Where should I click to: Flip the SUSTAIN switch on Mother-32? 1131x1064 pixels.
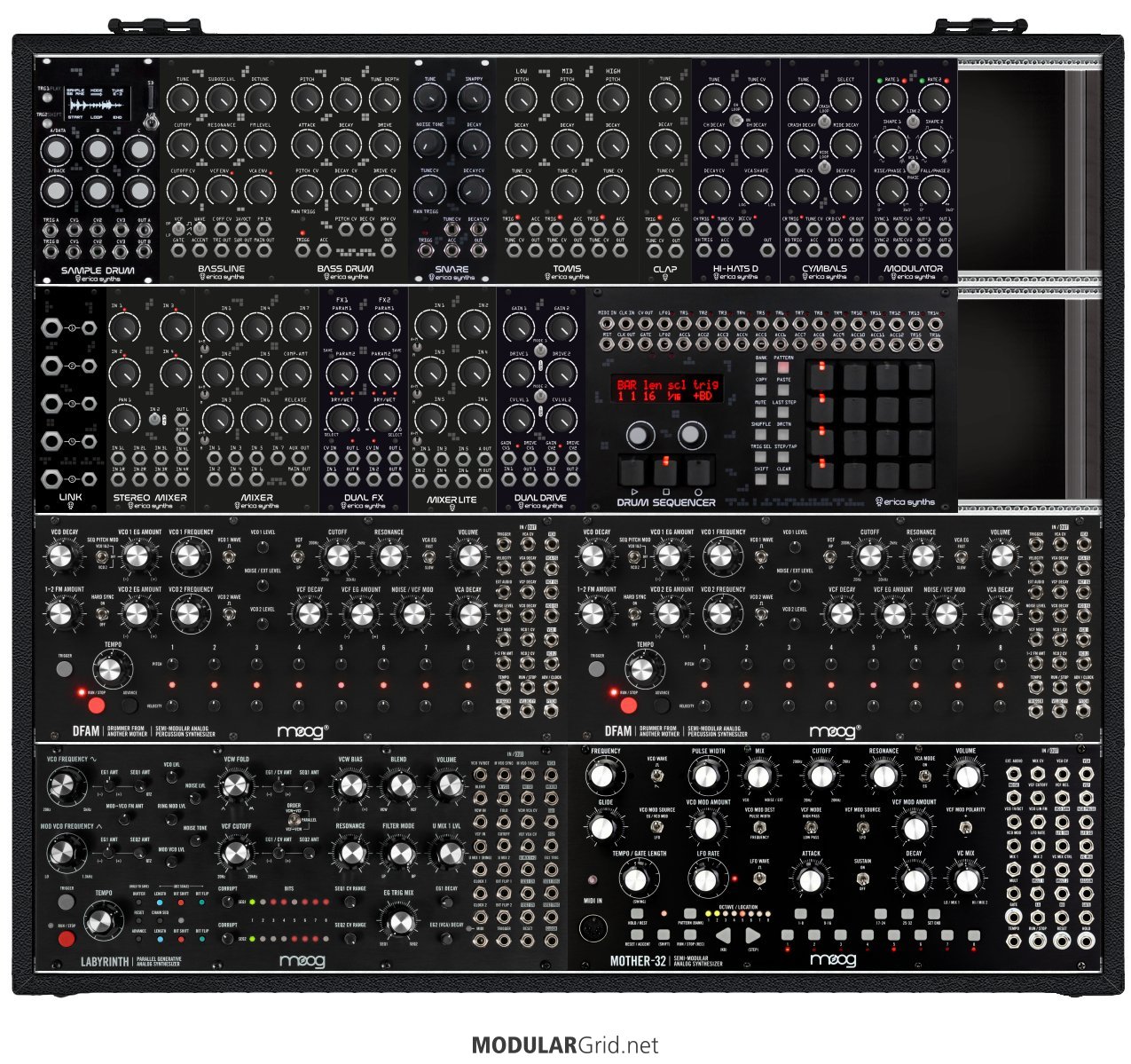click(x=861, y=879)
